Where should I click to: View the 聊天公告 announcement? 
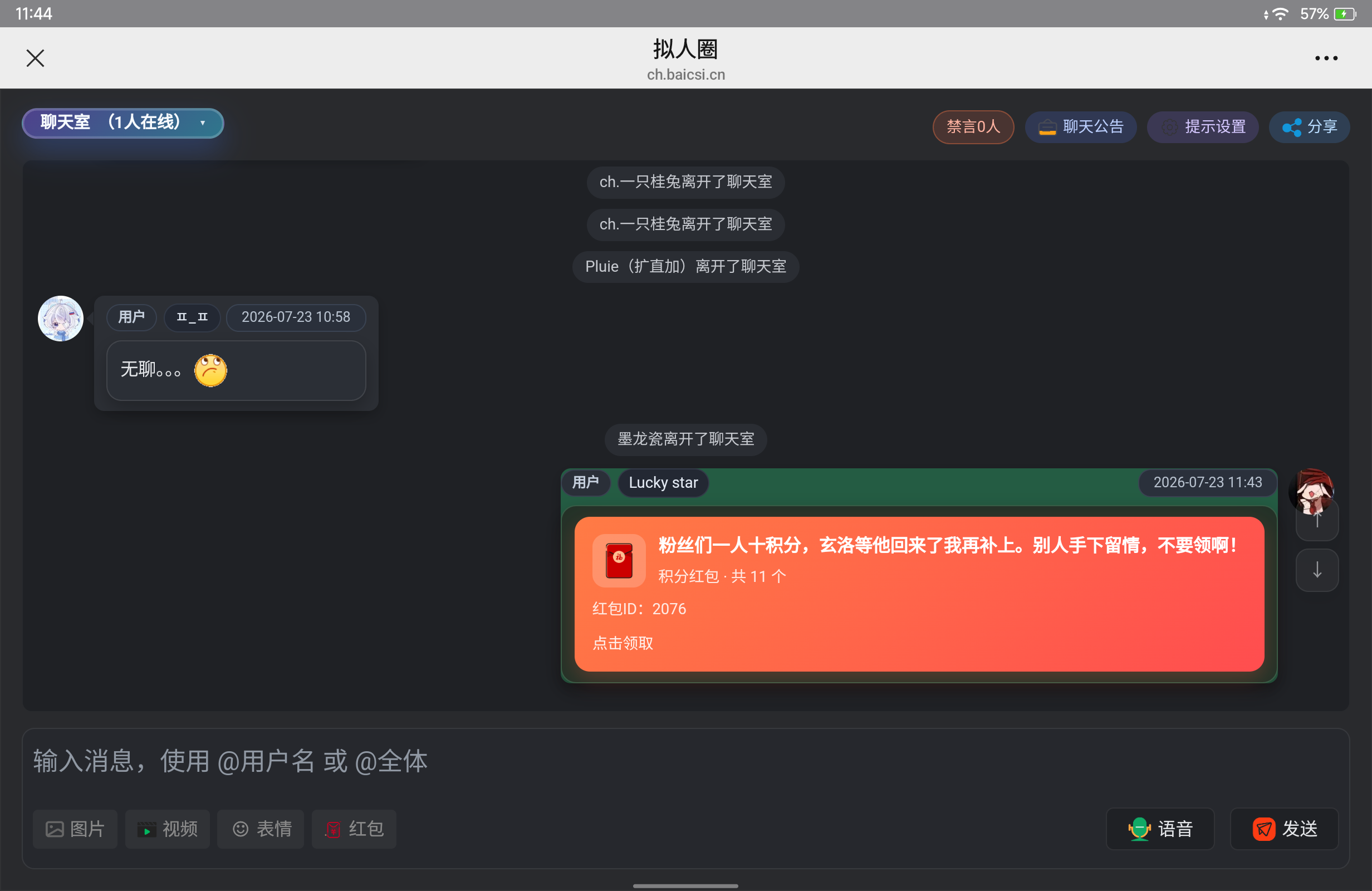coord(1080,127)
